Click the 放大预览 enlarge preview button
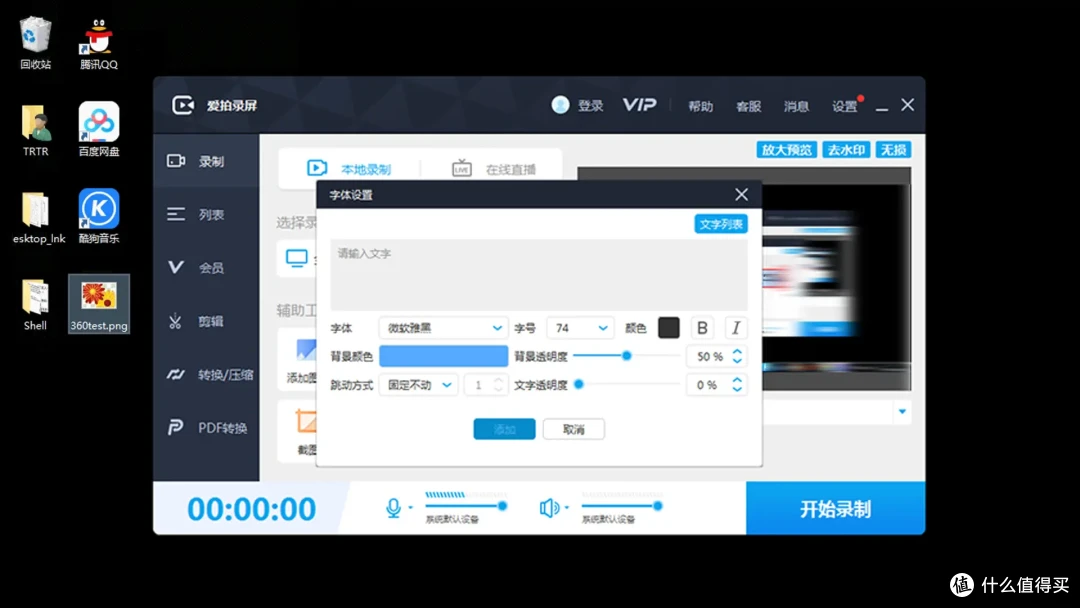1080x608 pixels. point(787,150)
